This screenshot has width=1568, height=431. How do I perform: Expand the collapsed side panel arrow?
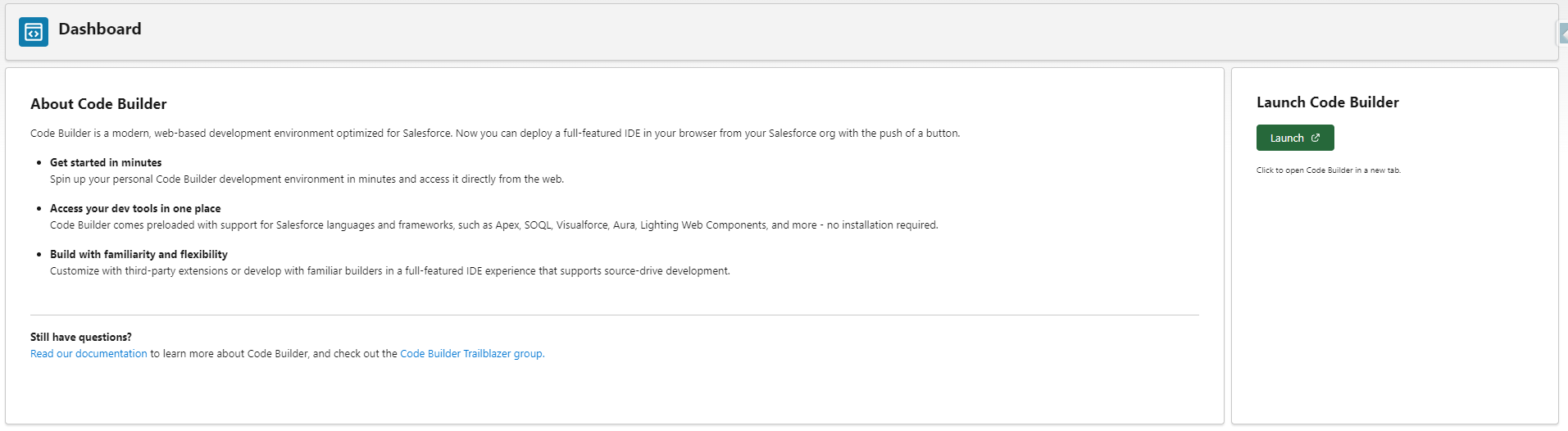[1563, 33]
